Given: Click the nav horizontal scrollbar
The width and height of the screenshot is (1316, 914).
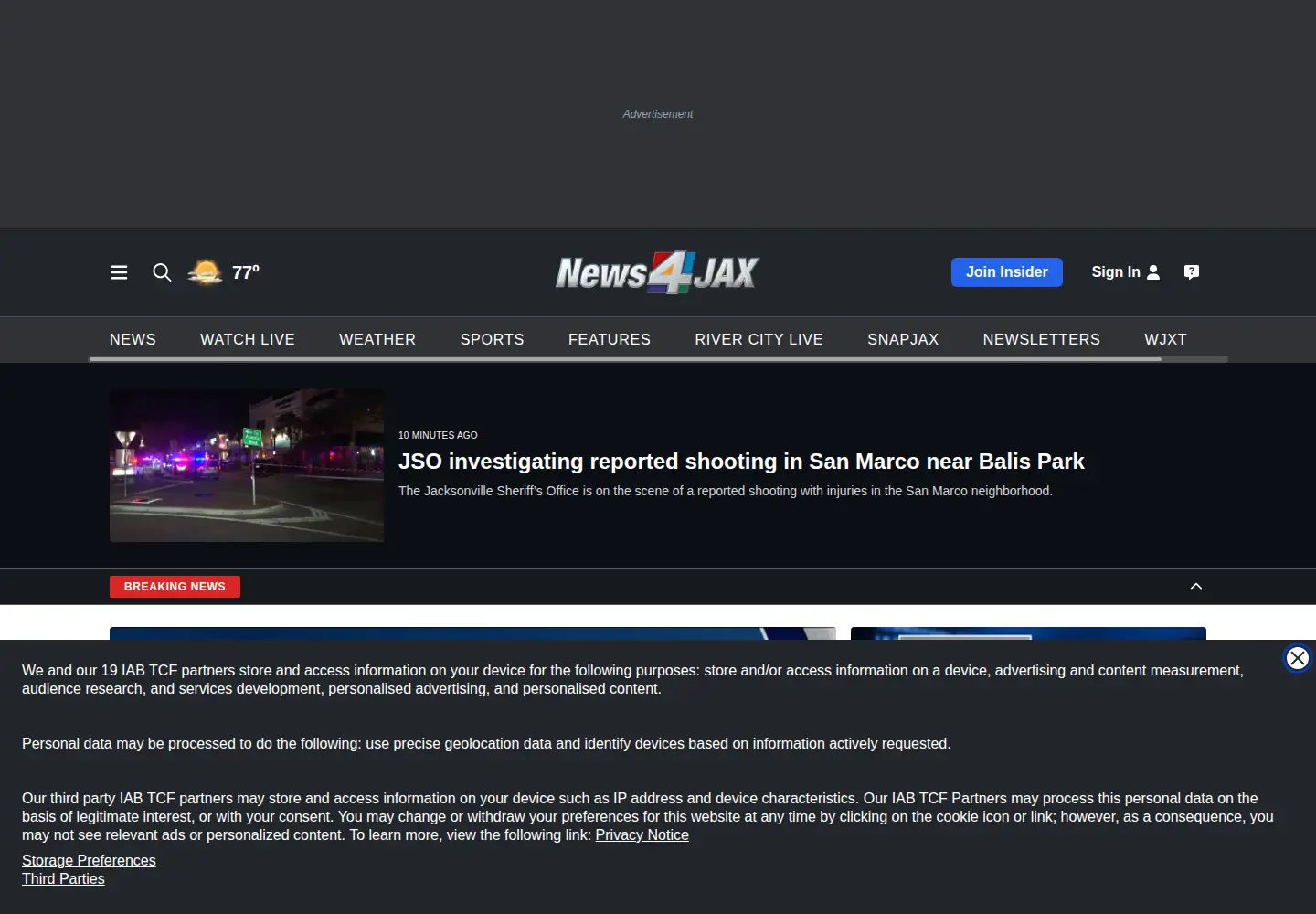Looking at the screenshot, I should (625, 359).
